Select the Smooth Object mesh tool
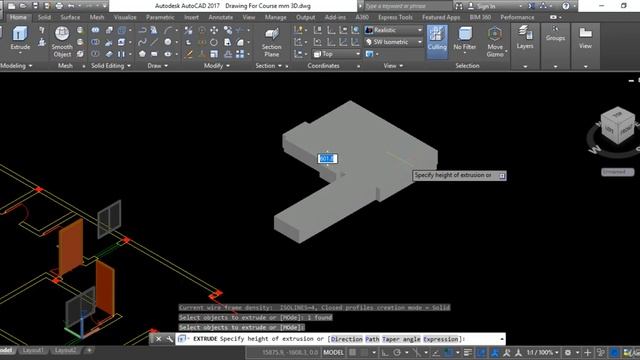 pos(62,42)
